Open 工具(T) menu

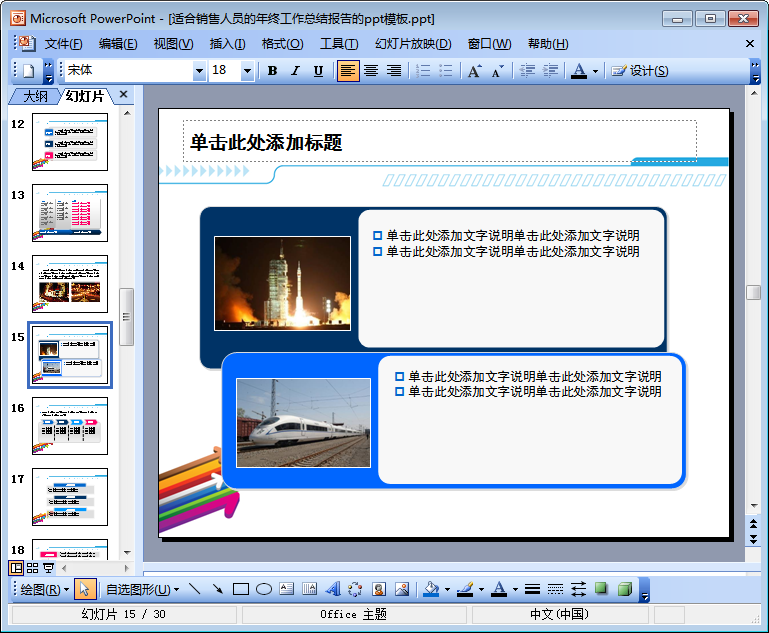tap(339, 44)
